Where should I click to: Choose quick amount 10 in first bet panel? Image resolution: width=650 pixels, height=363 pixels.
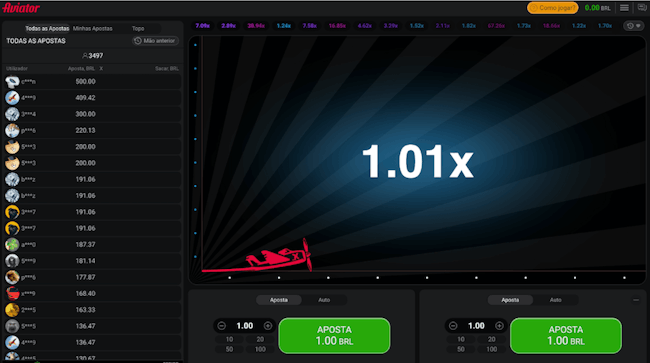229,339
